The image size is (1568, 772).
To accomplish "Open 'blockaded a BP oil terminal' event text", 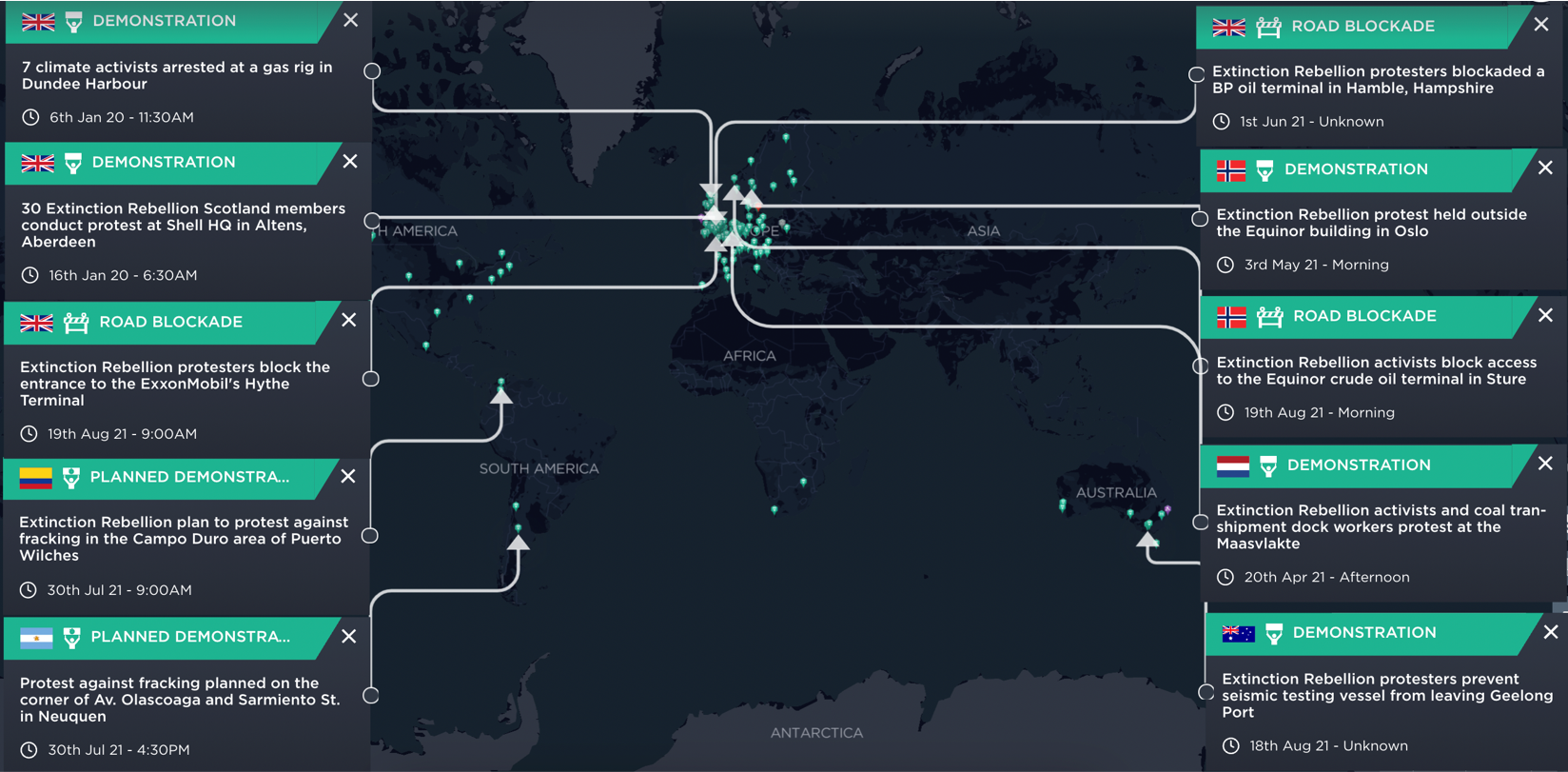I will click(x=1379, y=80).
